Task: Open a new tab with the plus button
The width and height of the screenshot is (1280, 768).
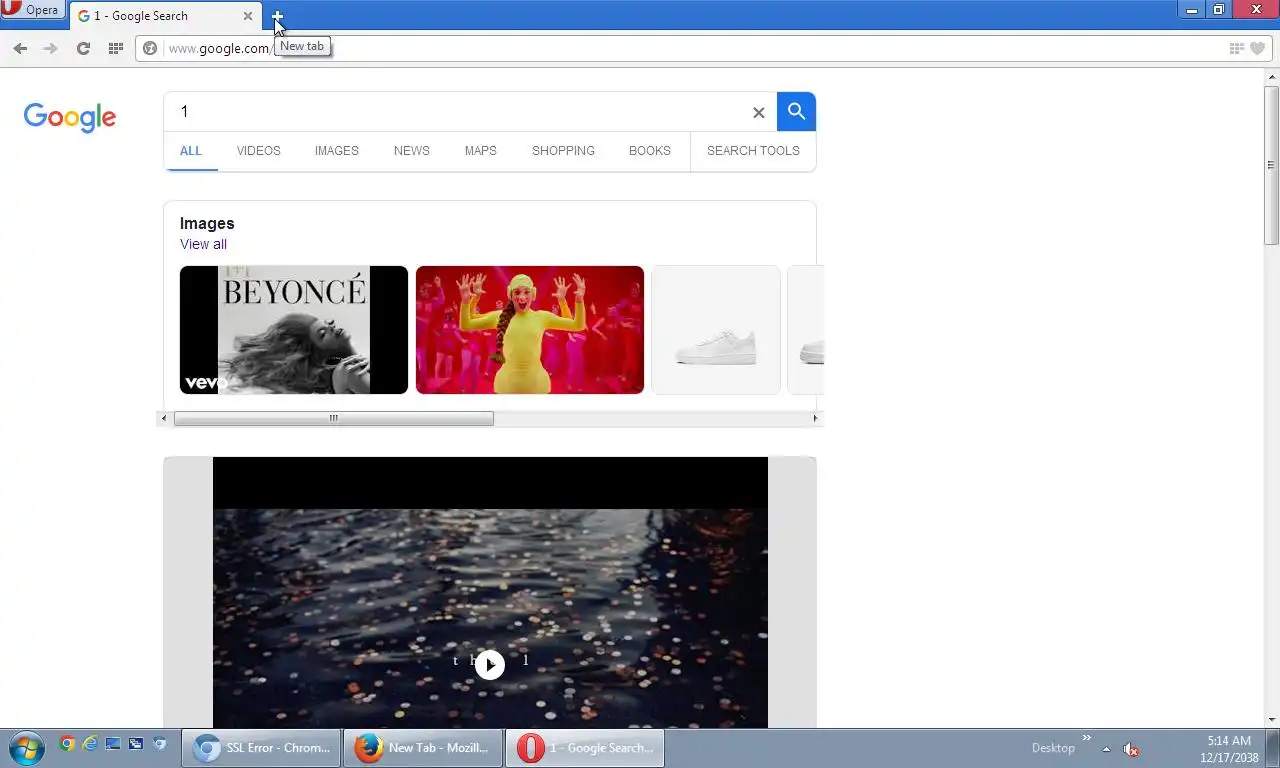Action: point(277,16)
